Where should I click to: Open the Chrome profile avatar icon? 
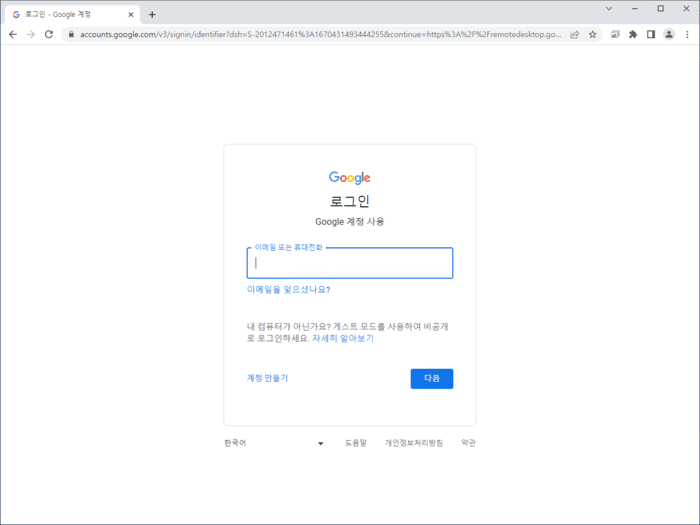pyautogui.click(x=669, y=34)
